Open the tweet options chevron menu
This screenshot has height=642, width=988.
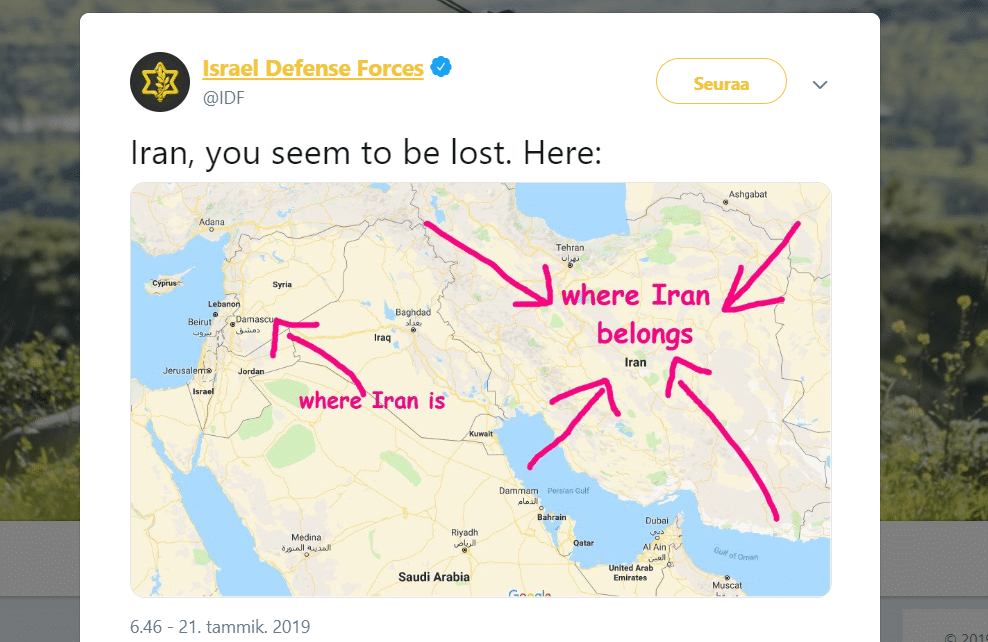[x=820, y=85]
